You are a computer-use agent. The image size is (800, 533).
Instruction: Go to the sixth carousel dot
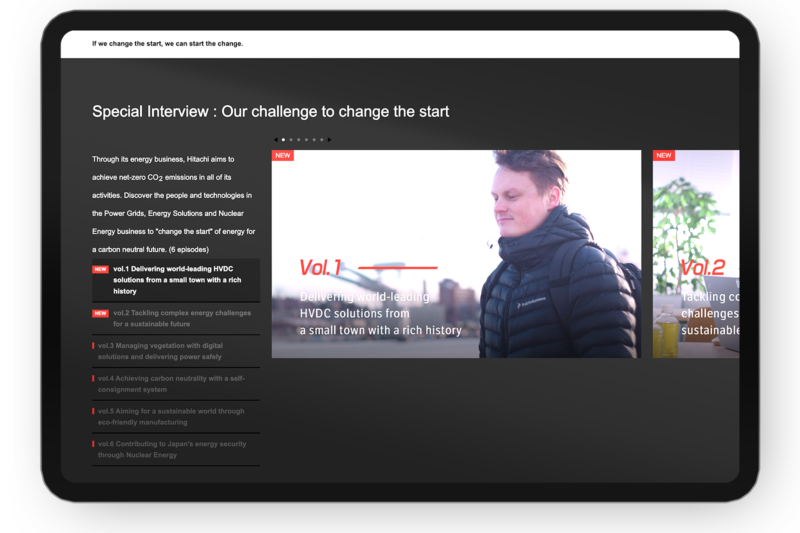tap(321, 140)
